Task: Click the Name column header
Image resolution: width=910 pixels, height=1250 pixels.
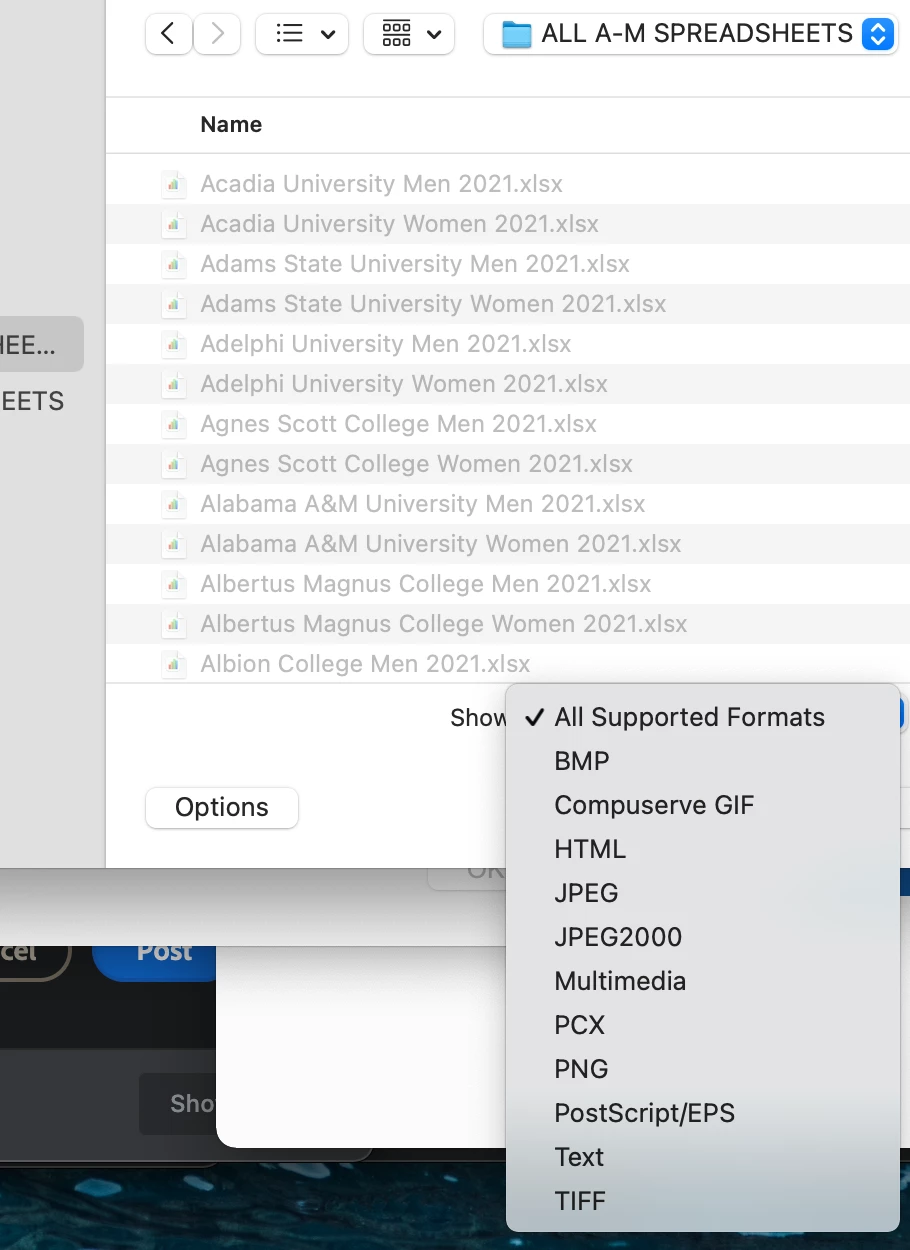Action: (231, 124)
